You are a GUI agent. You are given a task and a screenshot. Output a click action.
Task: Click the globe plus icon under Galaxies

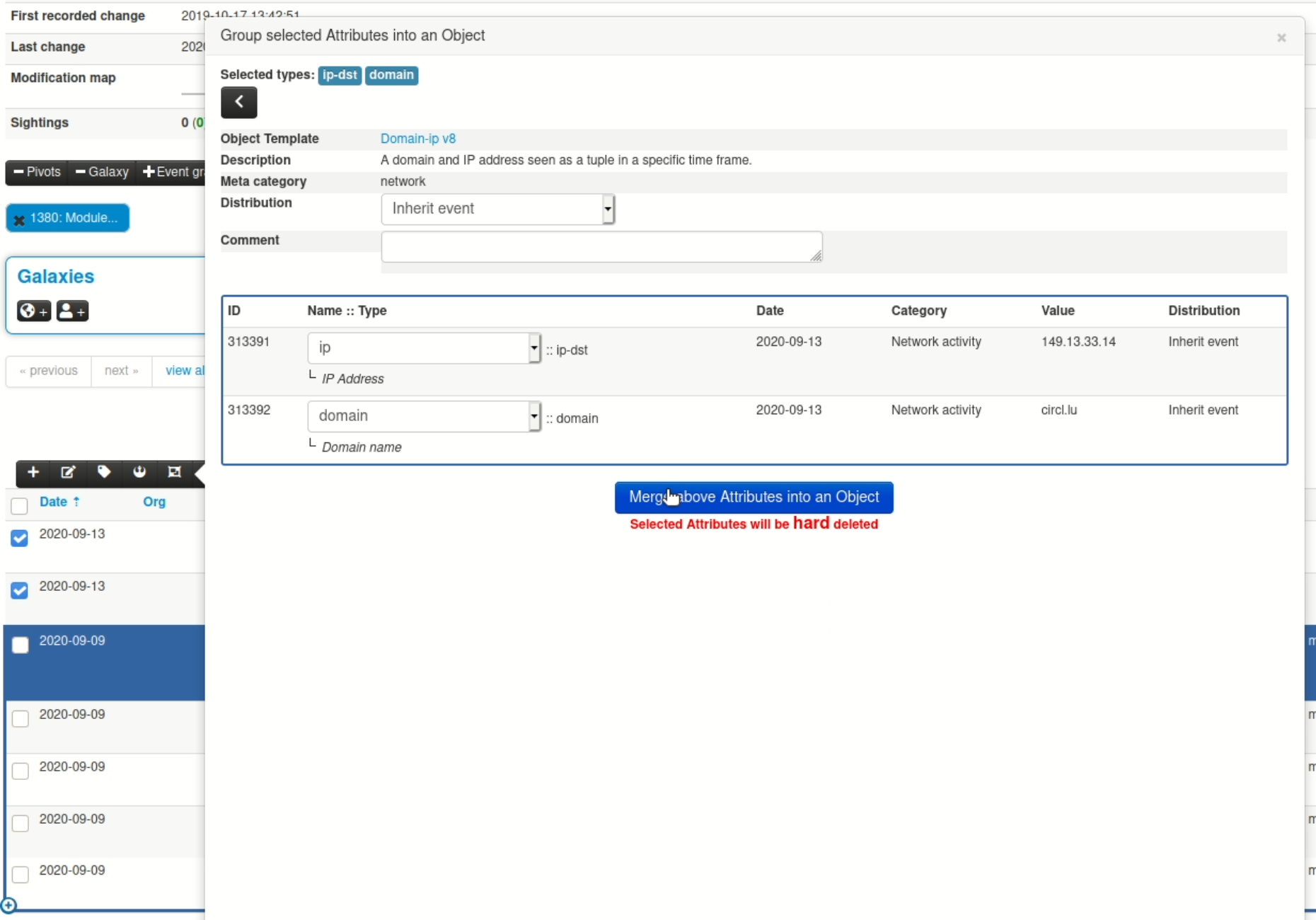[33, 311]
